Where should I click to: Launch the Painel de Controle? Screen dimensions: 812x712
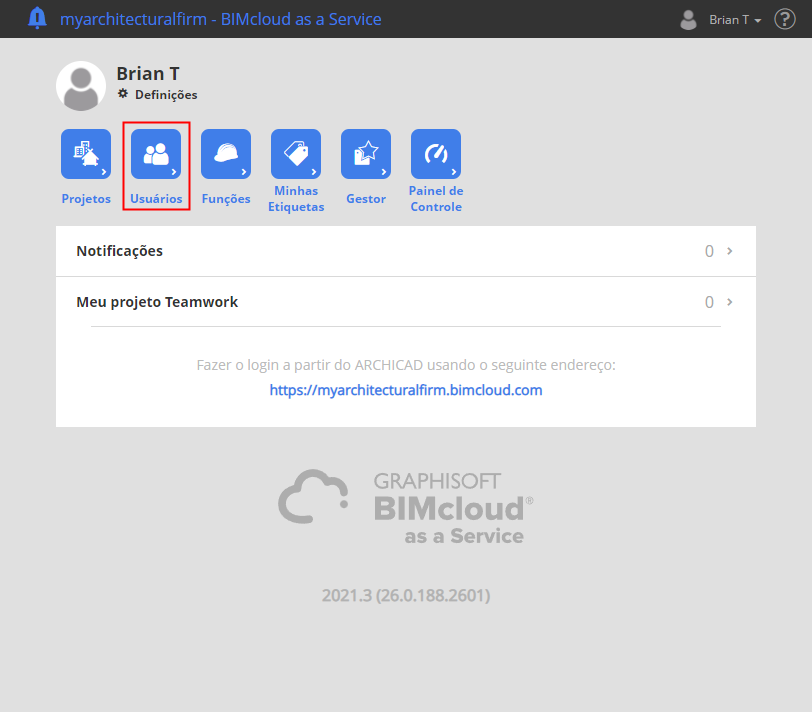coord(435,154)
